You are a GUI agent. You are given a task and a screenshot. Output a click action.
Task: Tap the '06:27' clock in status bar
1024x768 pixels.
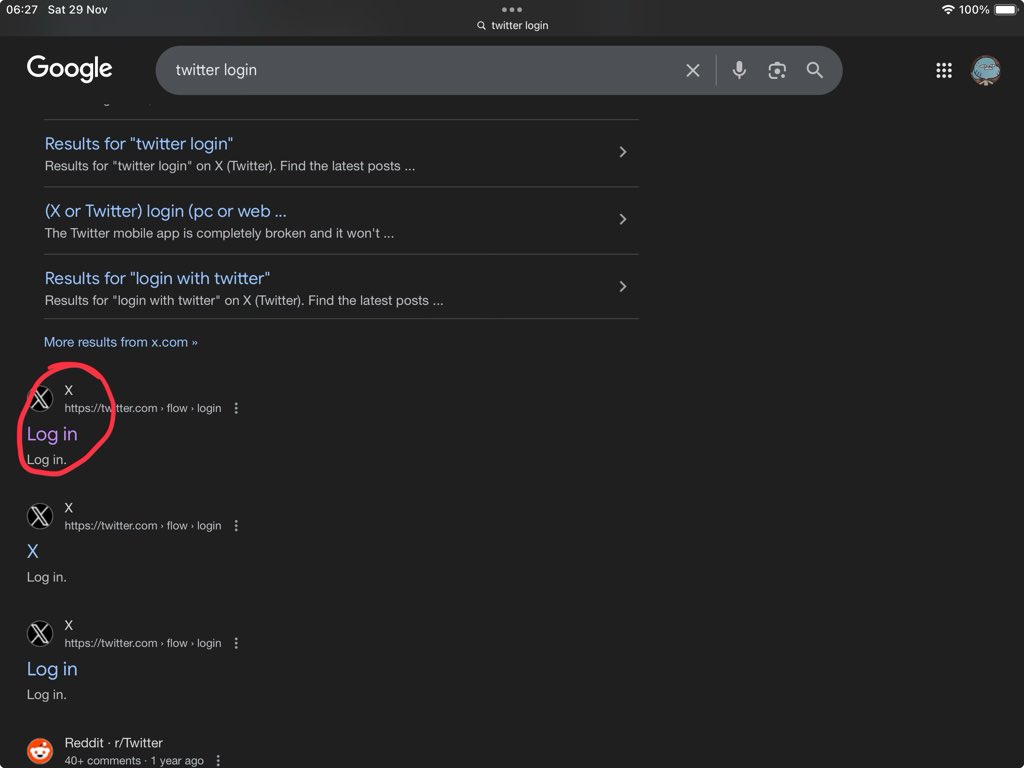click(22, 10)
